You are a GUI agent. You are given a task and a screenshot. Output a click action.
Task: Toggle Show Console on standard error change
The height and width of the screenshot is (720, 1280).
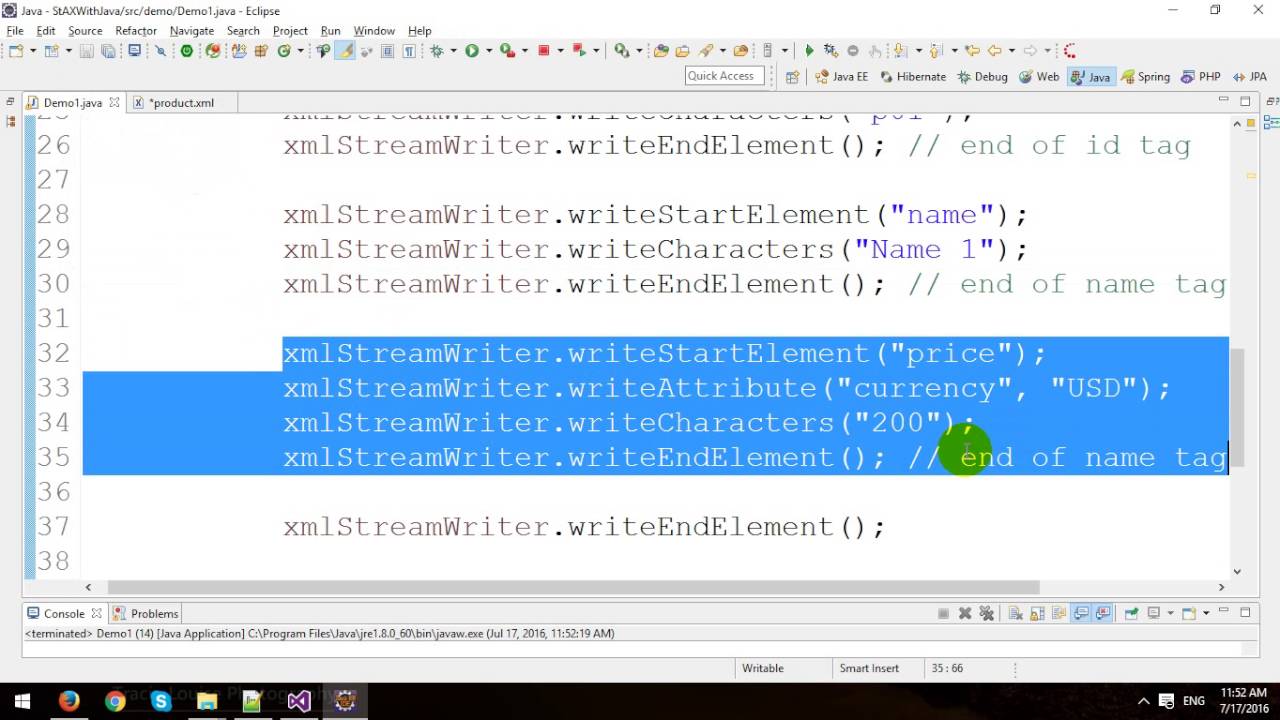(x=1103, y=613)
